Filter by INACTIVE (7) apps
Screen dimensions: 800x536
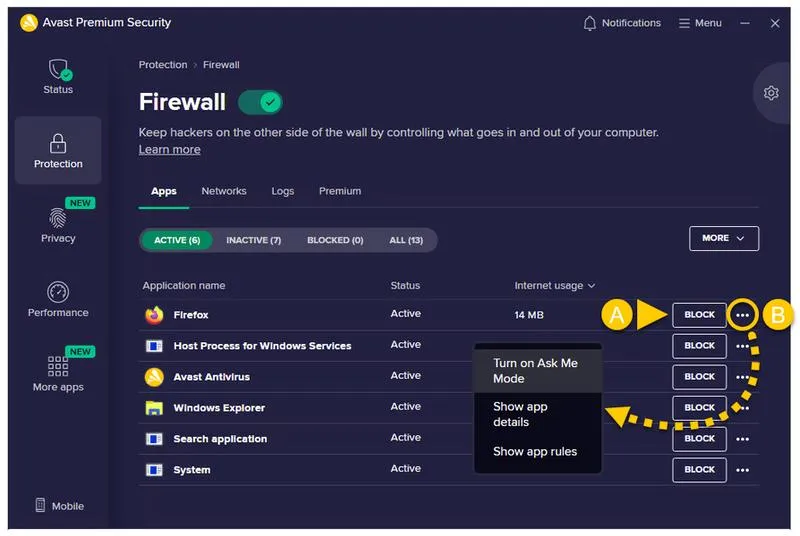point(254,240)
